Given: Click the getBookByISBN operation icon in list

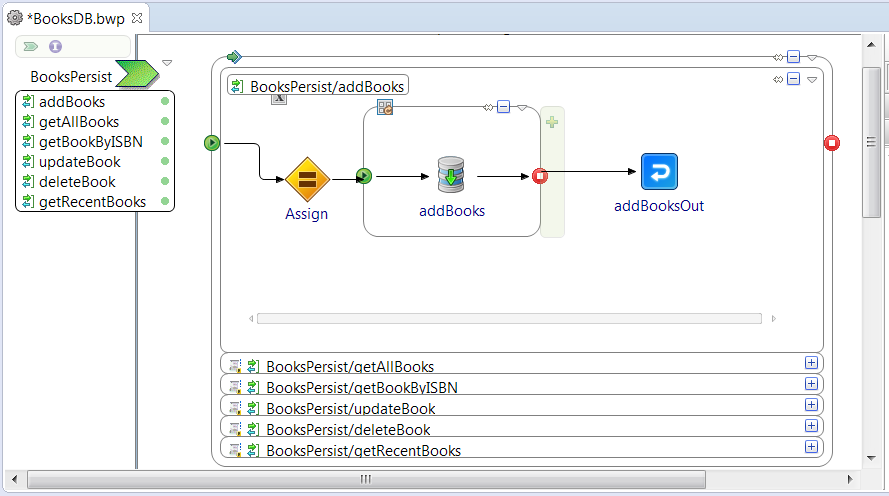Looking at the screenshot, I should 28,141.
